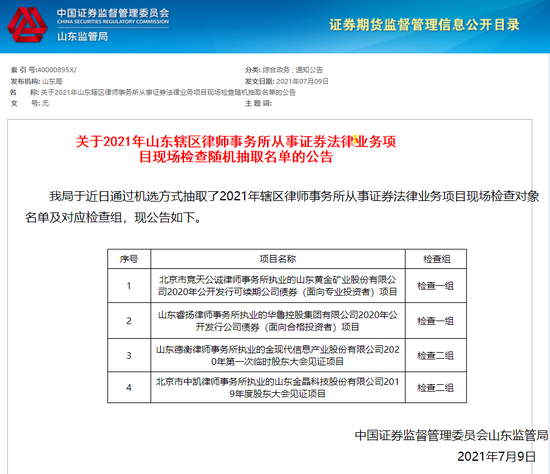550x474 pixels.
Task: Click the intro paragraph starting 我局于近日
Action: [x=282, y=207]
